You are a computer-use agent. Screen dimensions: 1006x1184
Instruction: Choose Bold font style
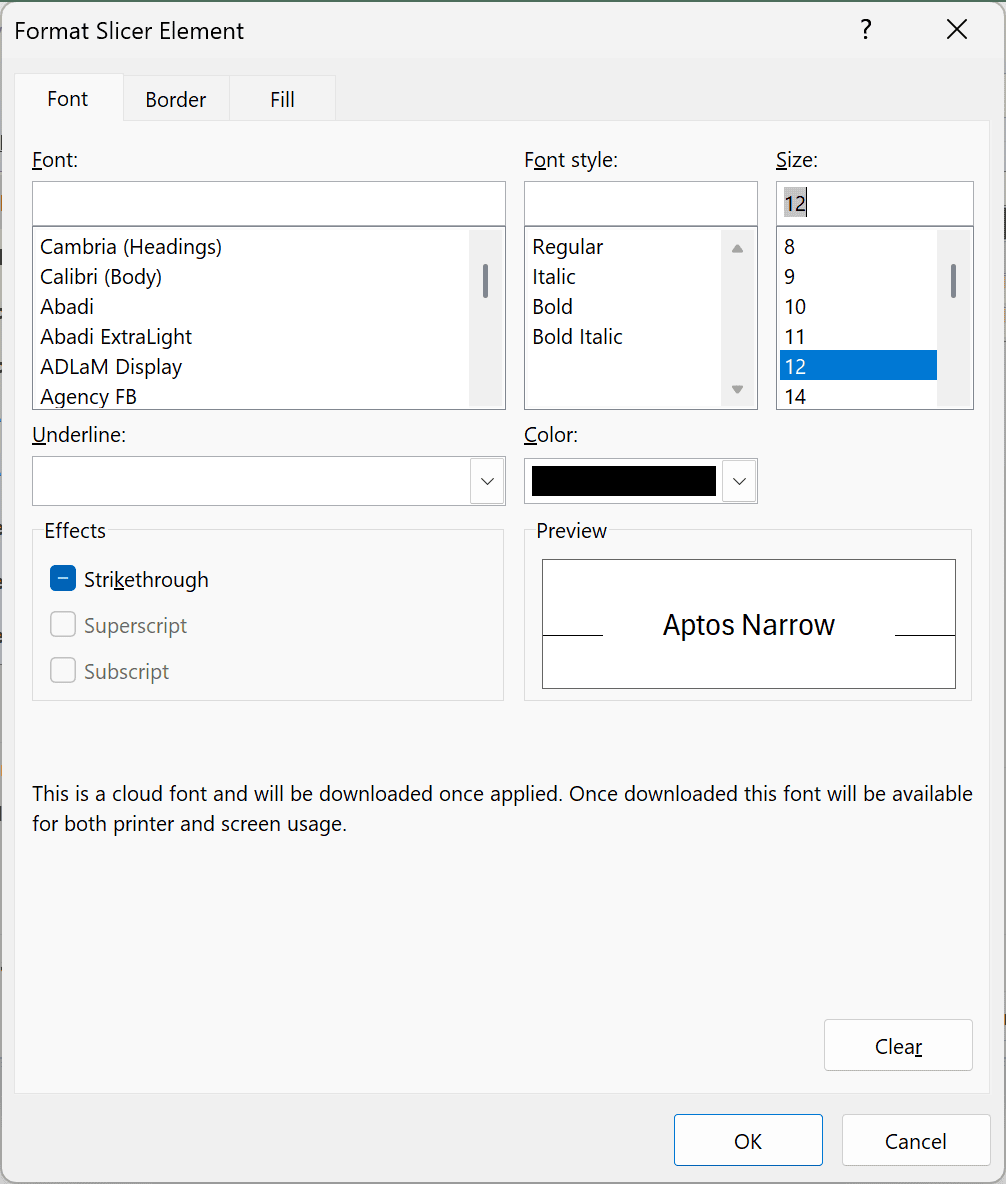(624, 307)
